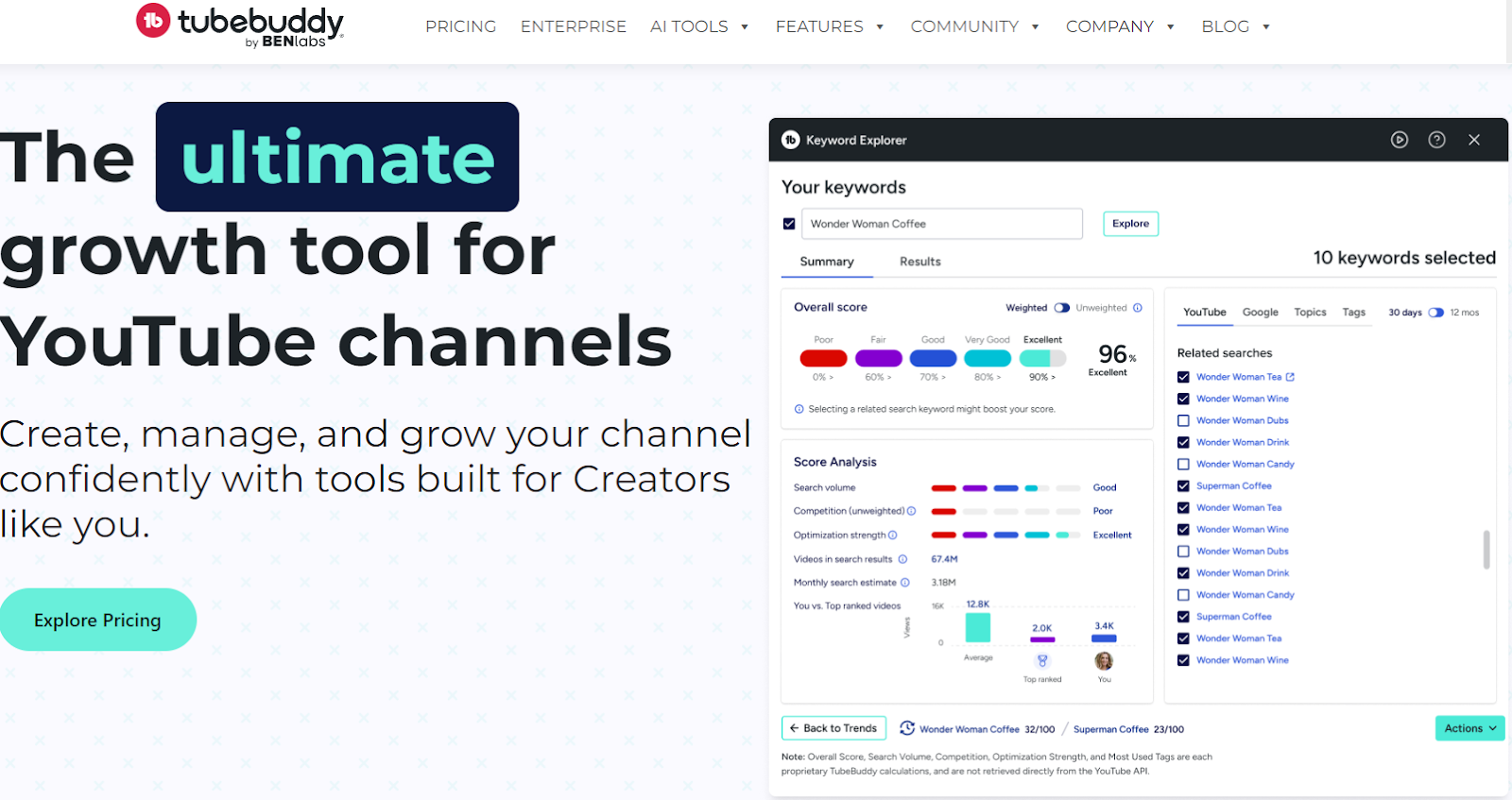Viewport: 1512px width, 800px height.
Task: Click the Wonder Woman Coffee 32/100 breadcrumb link
Action: click(x=987, y=729)
